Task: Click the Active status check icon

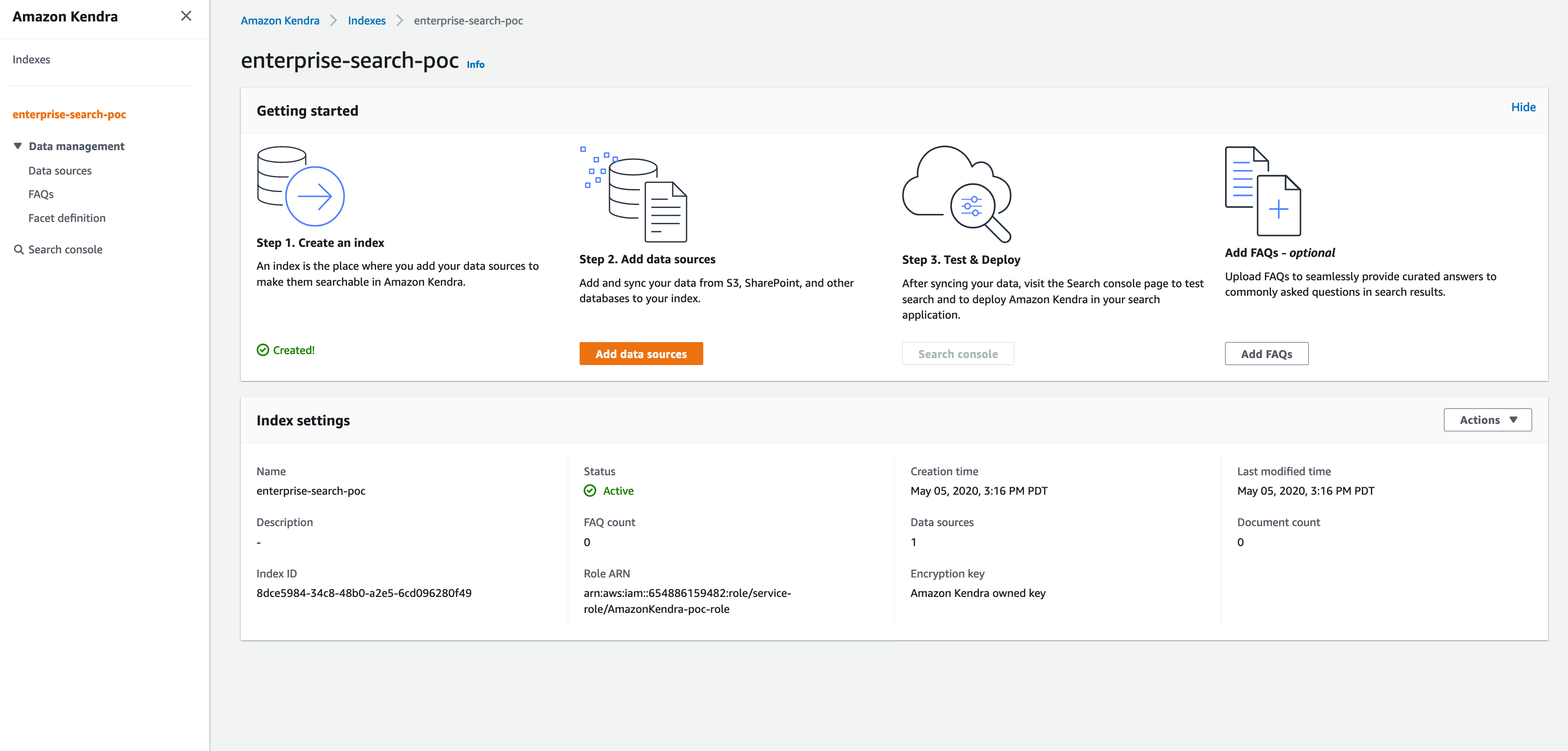Action: pos(590,490)
